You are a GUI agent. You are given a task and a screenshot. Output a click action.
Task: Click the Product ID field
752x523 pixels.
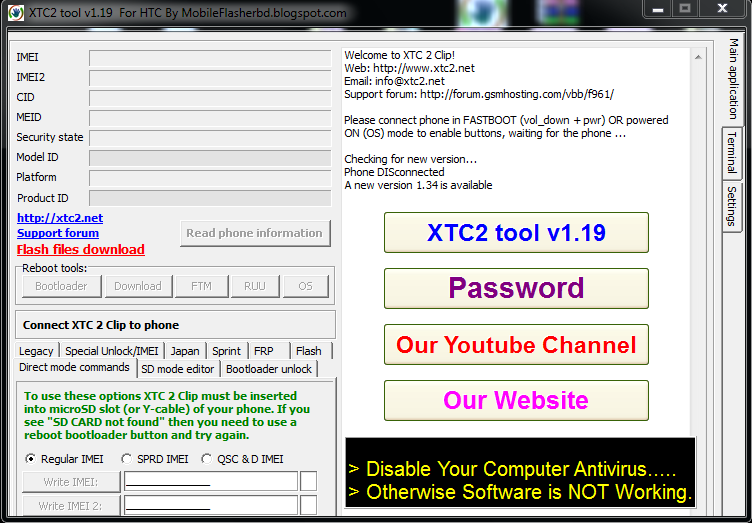point(210,198)
